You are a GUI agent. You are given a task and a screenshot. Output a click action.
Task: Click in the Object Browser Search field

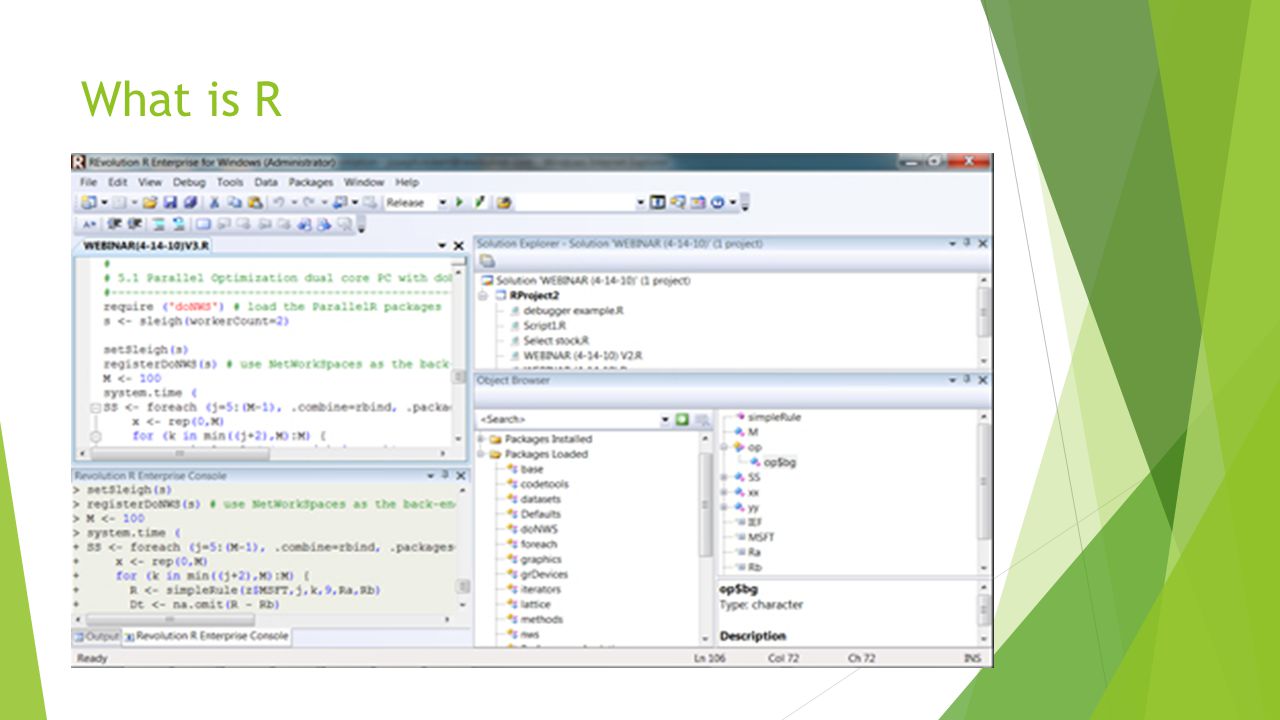tap(568, 419)
